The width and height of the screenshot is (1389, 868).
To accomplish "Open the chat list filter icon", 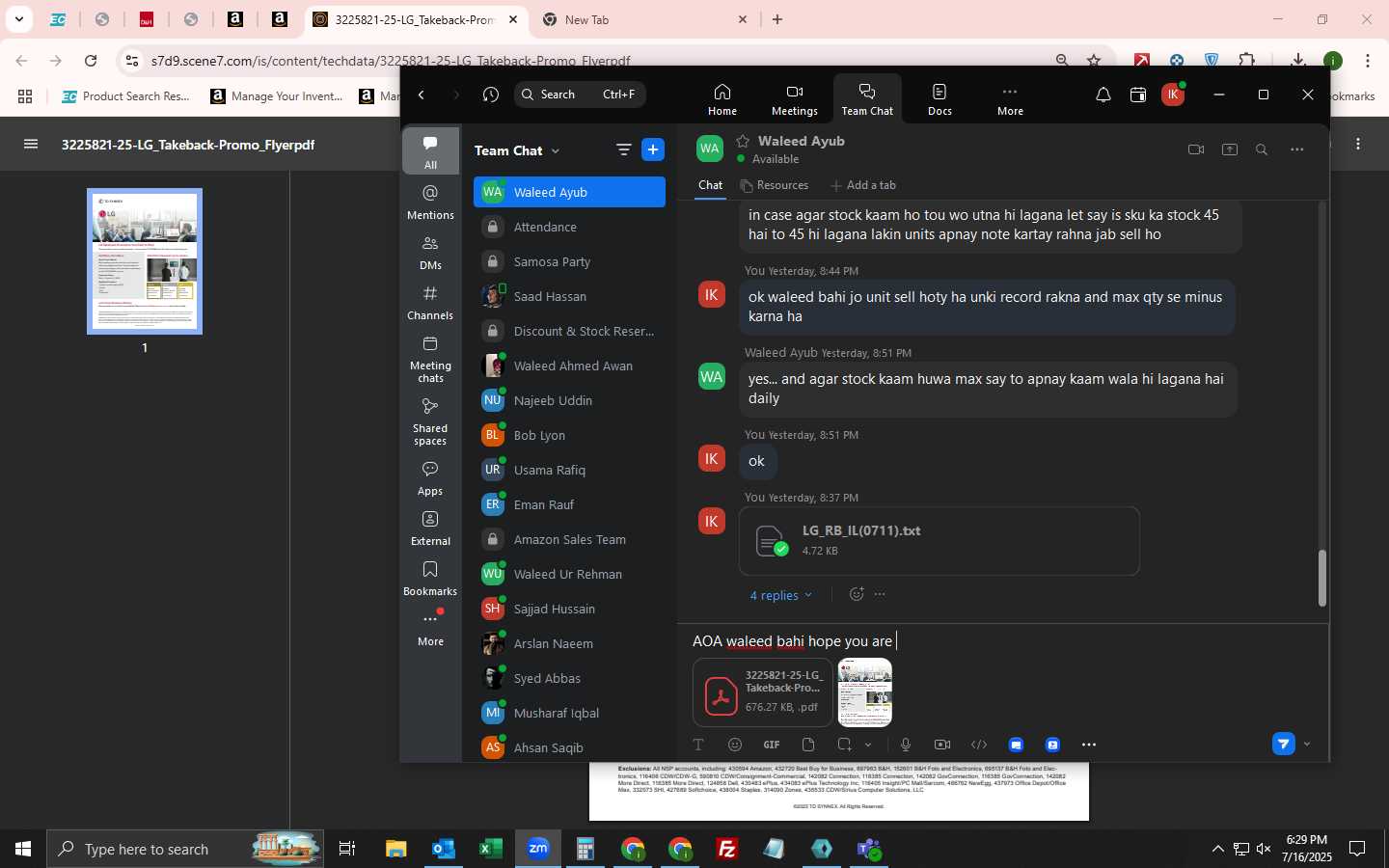I will pyautogui.click(x=623, y=149).
